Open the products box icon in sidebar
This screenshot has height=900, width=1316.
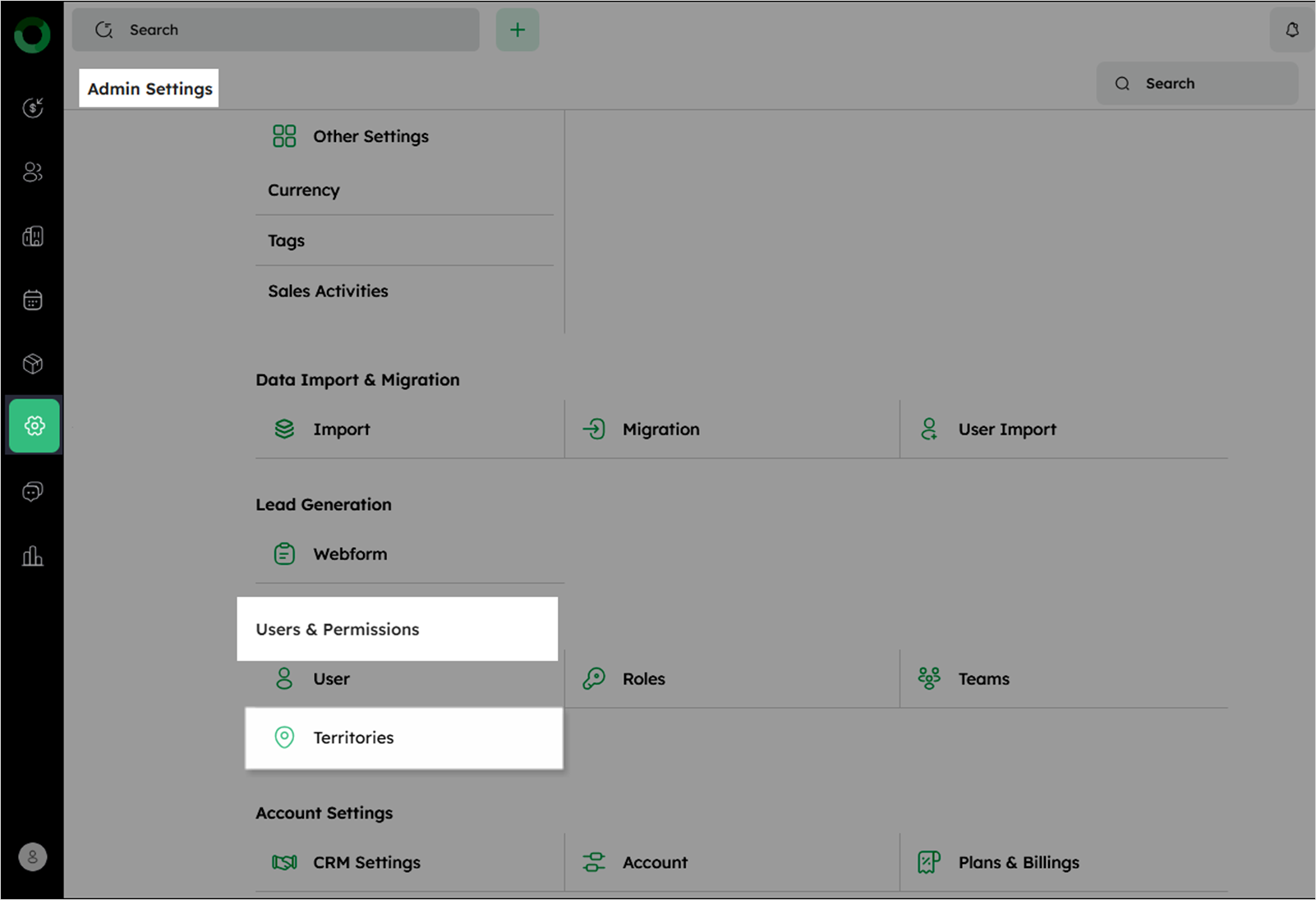33,364
